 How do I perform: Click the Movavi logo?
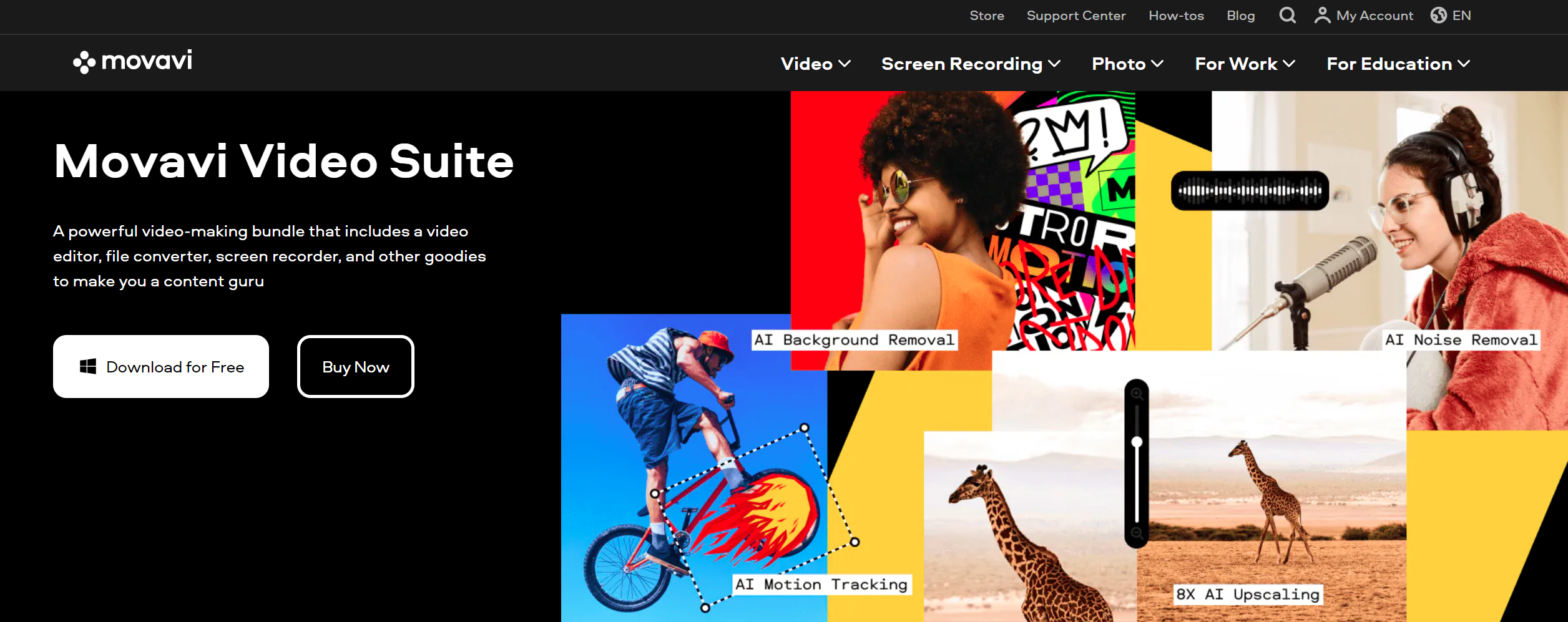132,61
